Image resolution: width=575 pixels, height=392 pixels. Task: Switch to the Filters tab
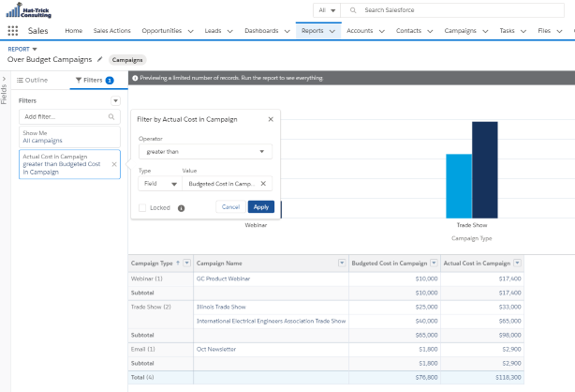point(95,80)
